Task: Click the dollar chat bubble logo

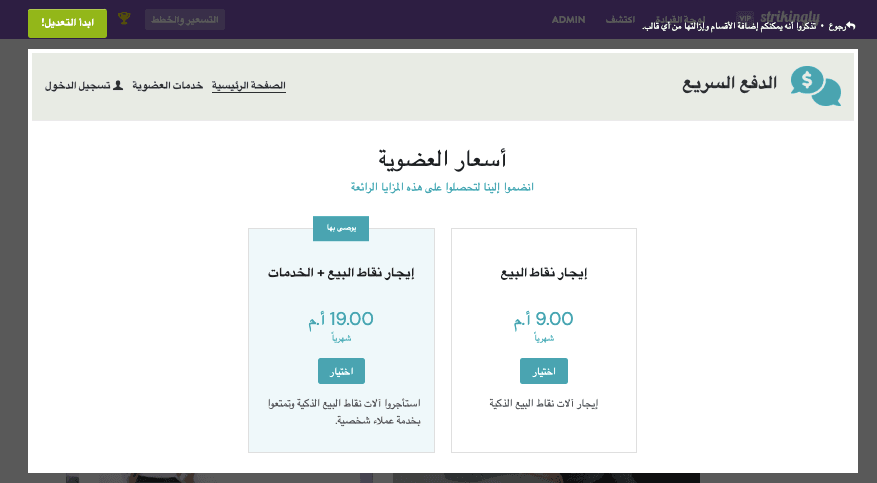Action: [x=815, y=86]
